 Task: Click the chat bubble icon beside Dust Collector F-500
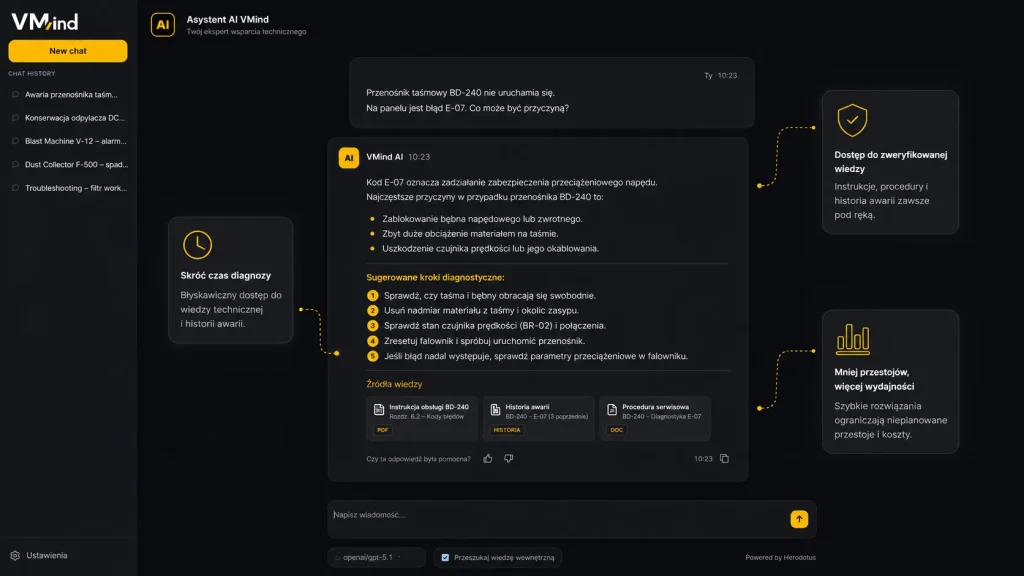pos(16,165)
